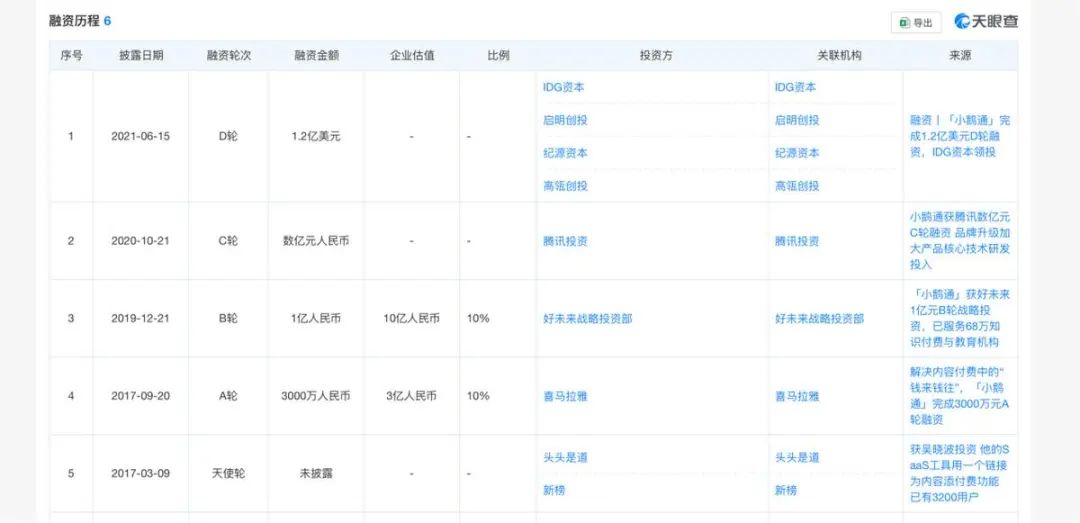Click the 融资金额 column header

pyautogui.click(x=316, y=56)
